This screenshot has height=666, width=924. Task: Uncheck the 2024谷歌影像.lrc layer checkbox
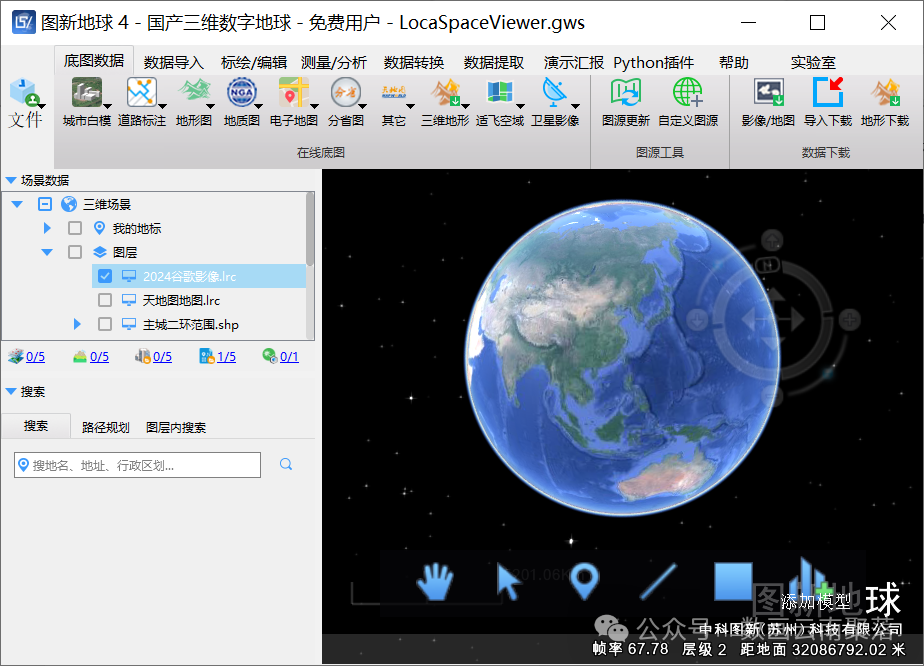[105, 276]
